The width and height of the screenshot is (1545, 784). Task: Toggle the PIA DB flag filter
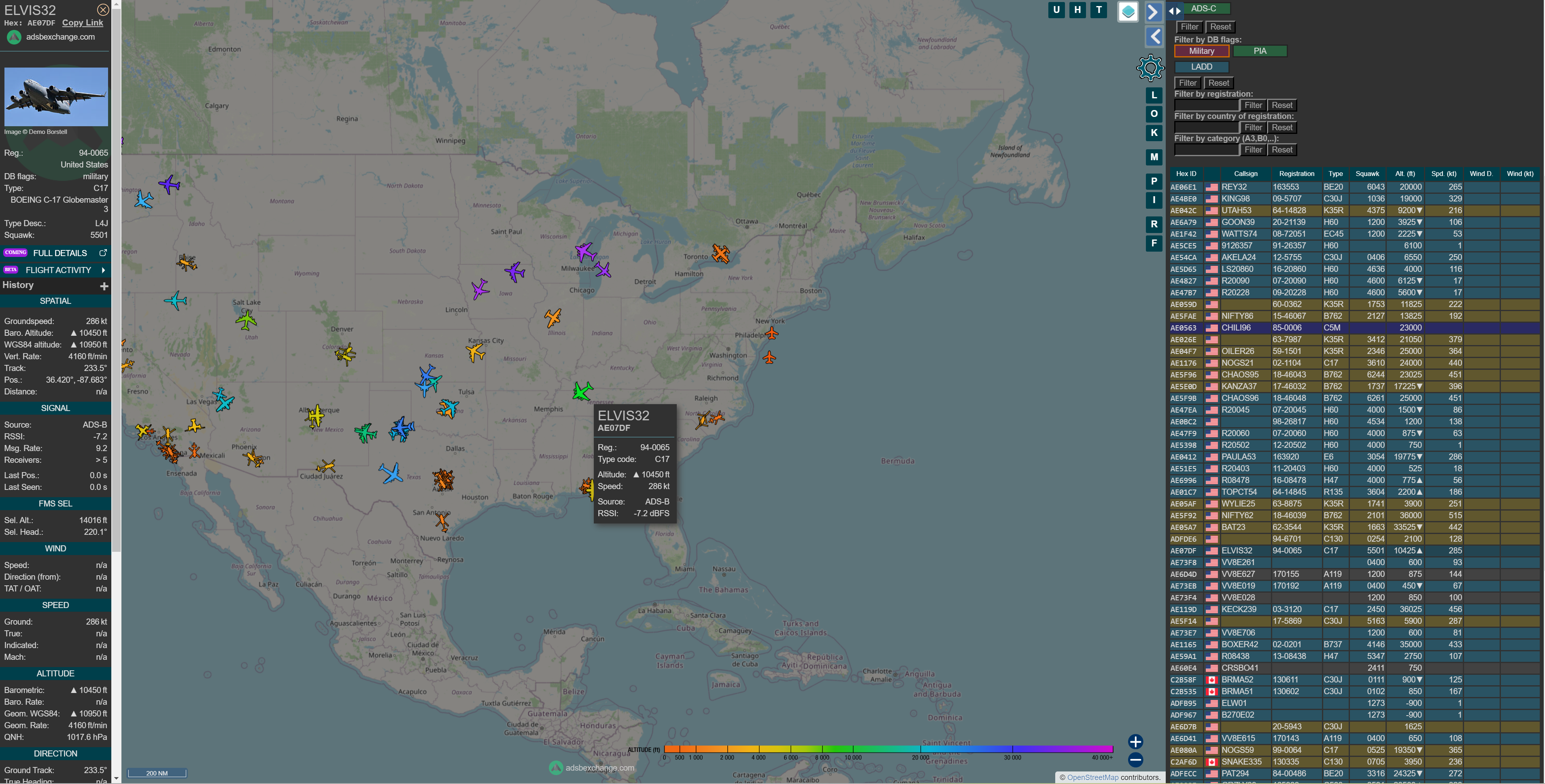[x=1260, y=51]
